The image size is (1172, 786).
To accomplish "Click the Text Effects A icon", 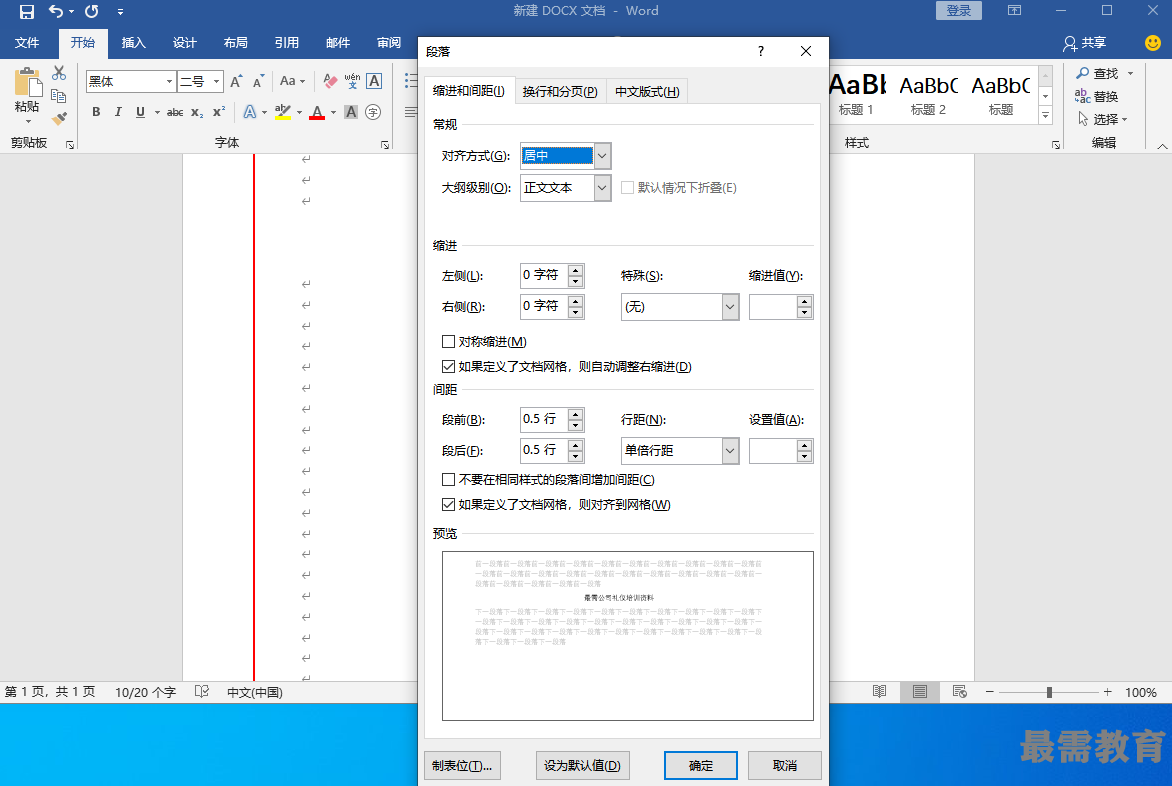I will pyautogui.click(x=250, y=112).
